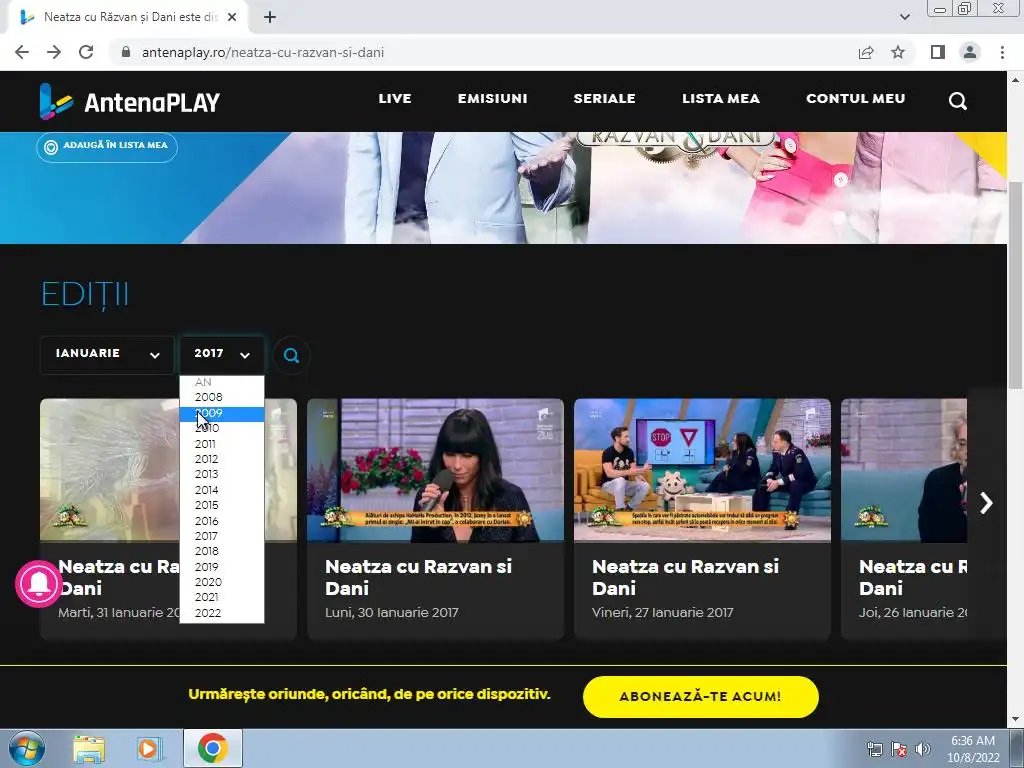Select 2020 from the year list
Image resolution: width=1024 pixels, height=768 pixels.
(x=222, y=582)
